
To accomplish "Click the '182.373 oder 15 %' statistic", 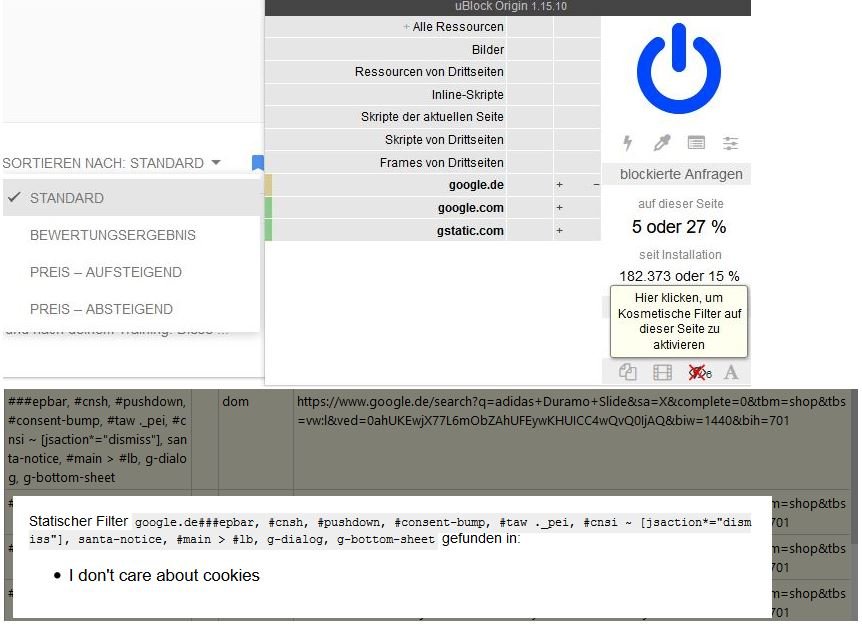I will coord(679,276).
